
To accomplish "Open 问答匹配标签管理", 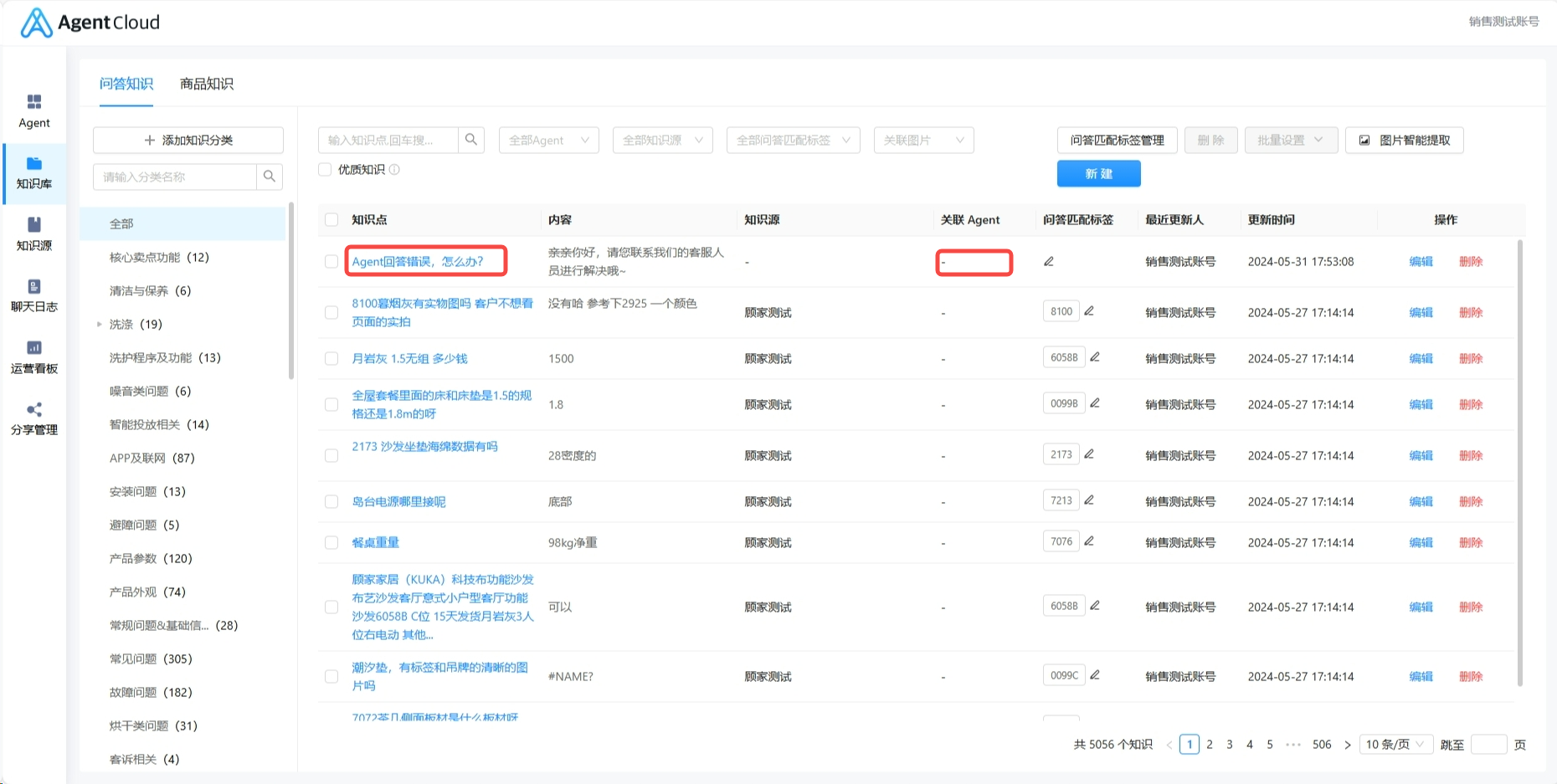I will tap(1118, 140).
